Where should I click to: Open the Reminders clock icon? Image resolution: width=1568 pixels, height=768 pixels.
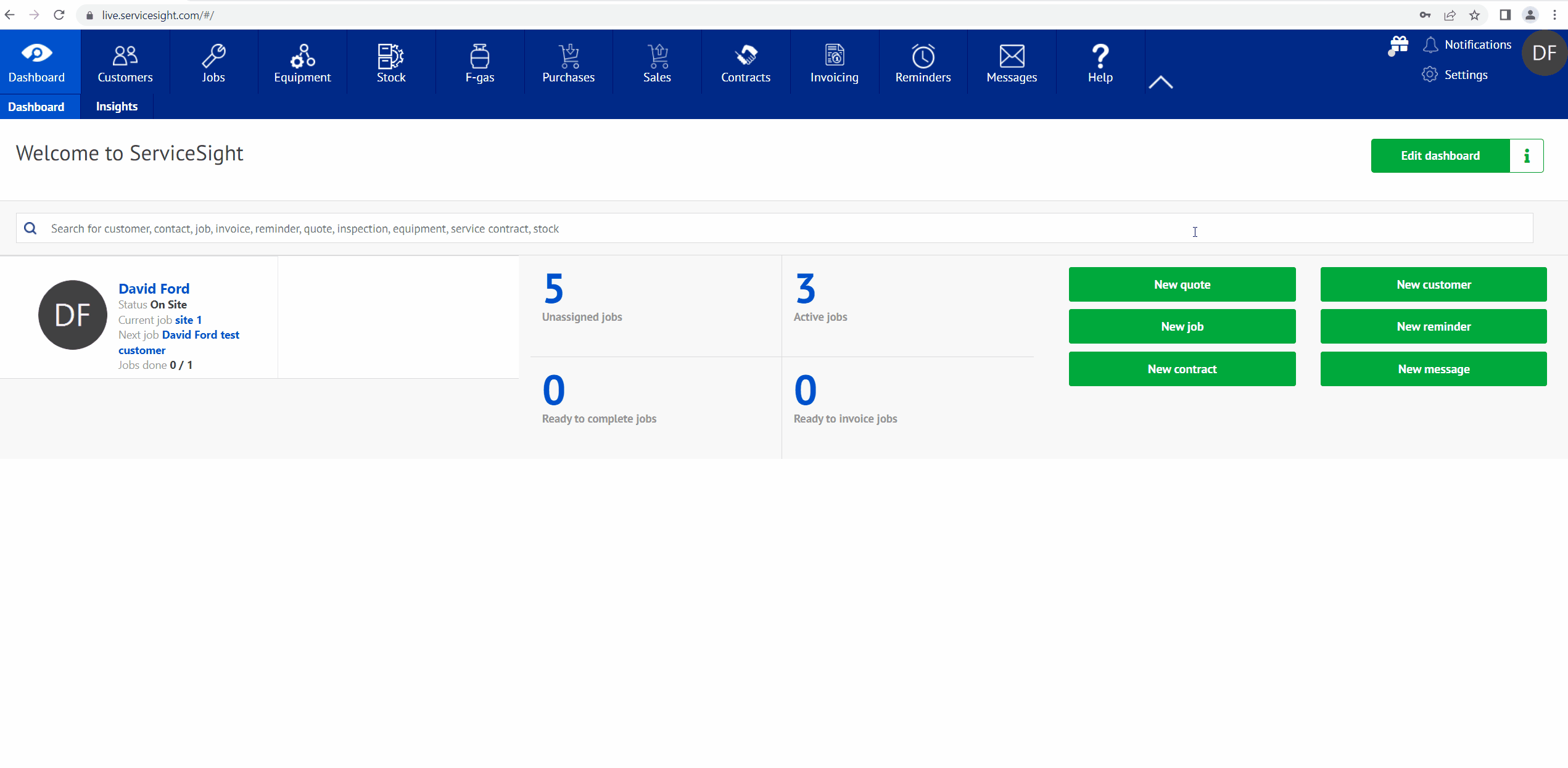(x=923, y=56)
